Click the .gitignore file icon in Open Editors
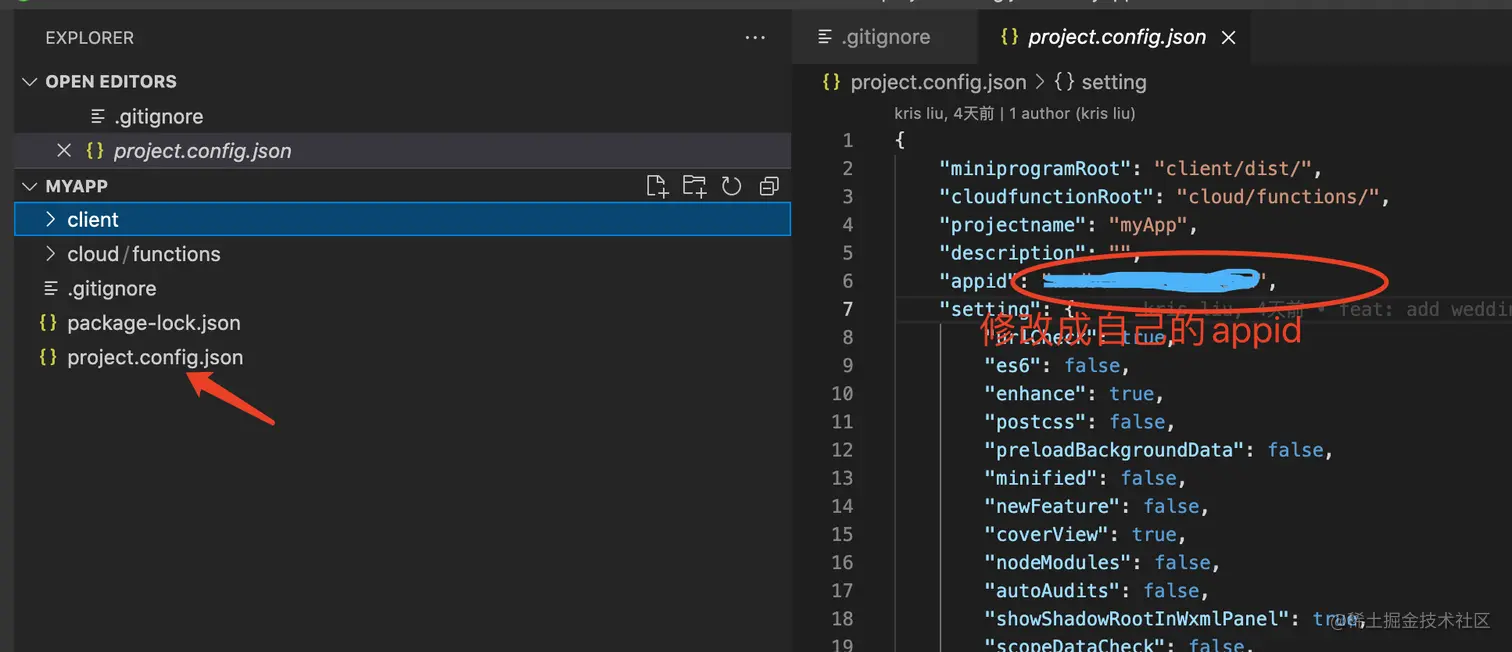Screen dimensions: 1512x652 pyautogui.click(x=98, y=117)
